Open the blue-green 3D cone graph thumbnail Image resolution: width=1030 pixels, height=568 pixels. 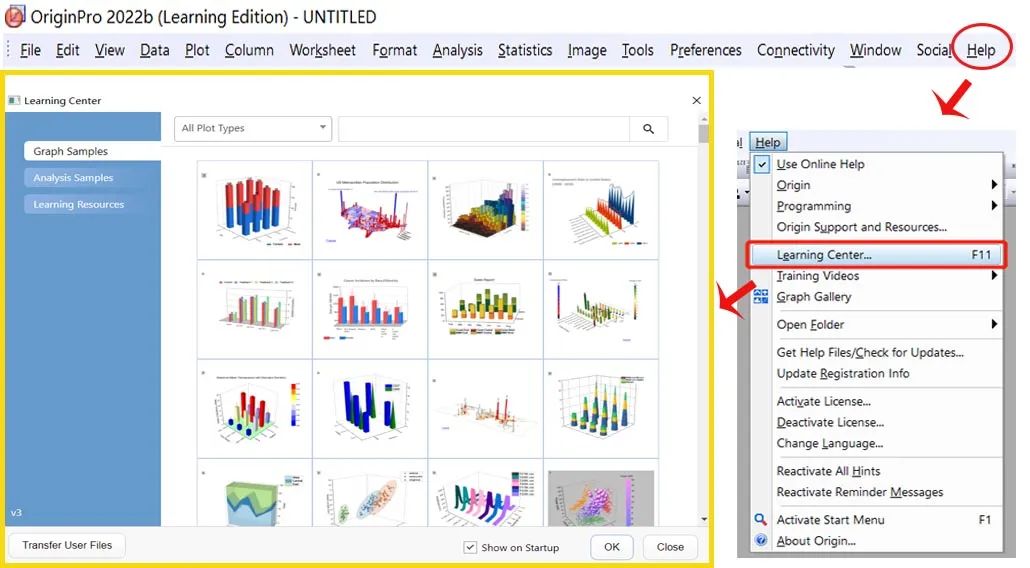[x=370, y=408]
